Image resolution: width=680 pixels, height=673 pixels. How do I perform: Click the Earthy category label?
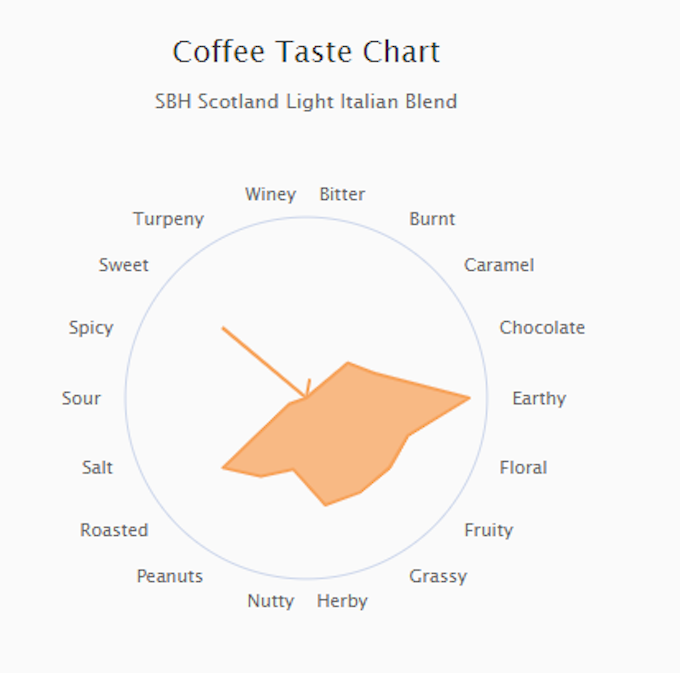[539, 399]
